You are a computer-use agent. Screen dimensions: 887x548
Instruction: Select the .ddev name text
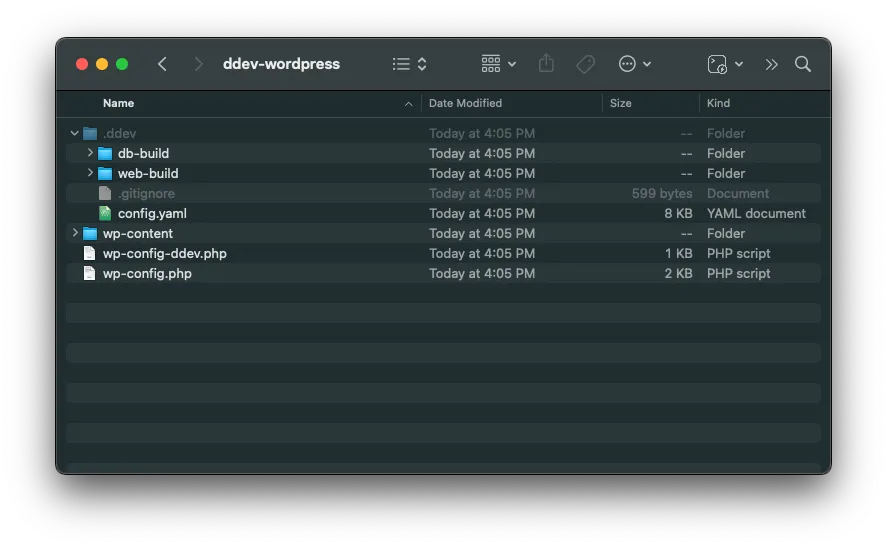(x=119, y=133)
